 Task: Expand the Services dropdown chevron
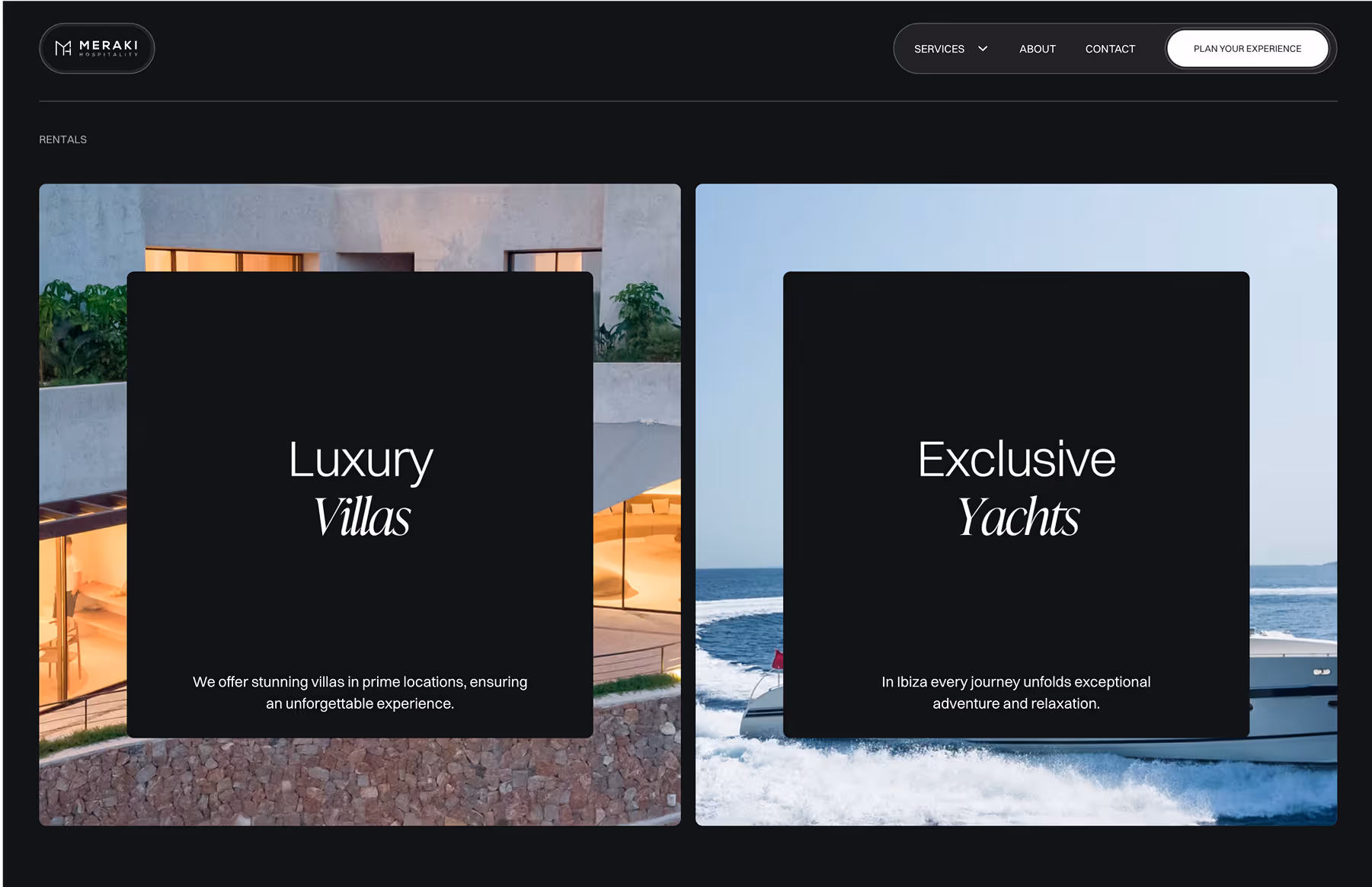[x=983, y=48]
